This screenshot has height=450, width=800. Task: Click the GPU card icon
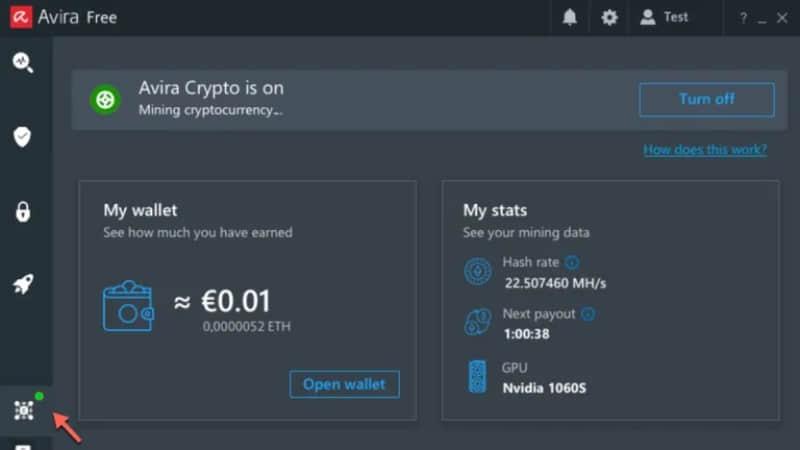[477, 377]
